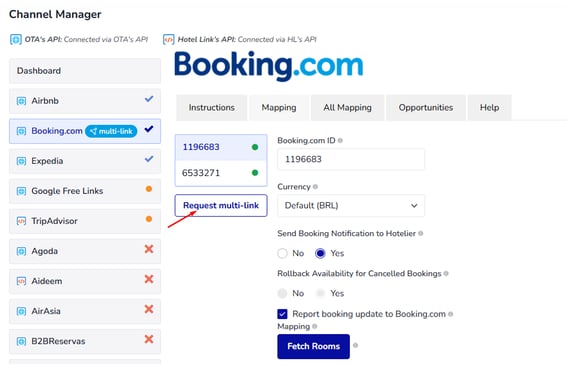Viewport: 567px width, 366px height.
Task: Click the Request multi-link button
Action: tap(221, 205)
